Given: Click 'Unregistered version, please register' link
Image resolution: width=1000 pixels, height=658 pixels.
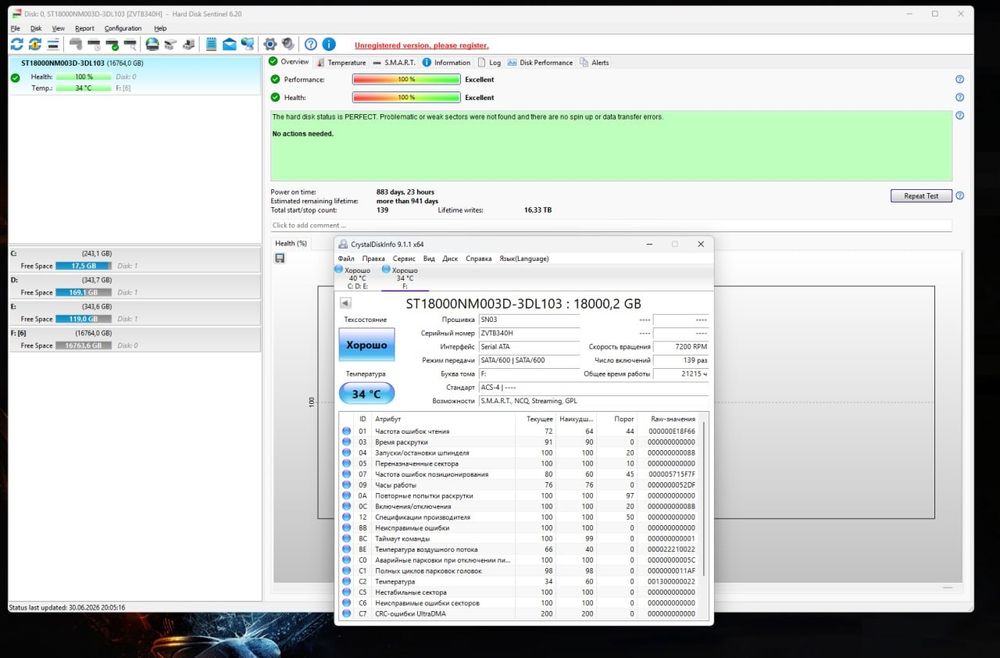Looking at the screenshot, I should (x=422, y=45).
